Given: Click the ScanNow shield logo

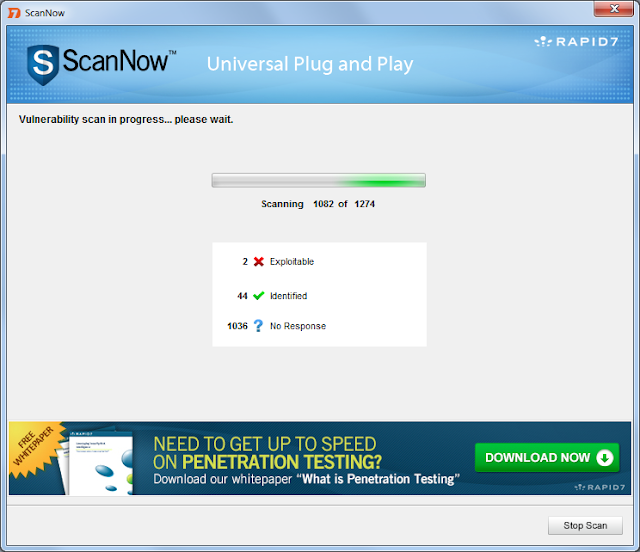Looking at the screenshot, I should (x=42, y=65).
